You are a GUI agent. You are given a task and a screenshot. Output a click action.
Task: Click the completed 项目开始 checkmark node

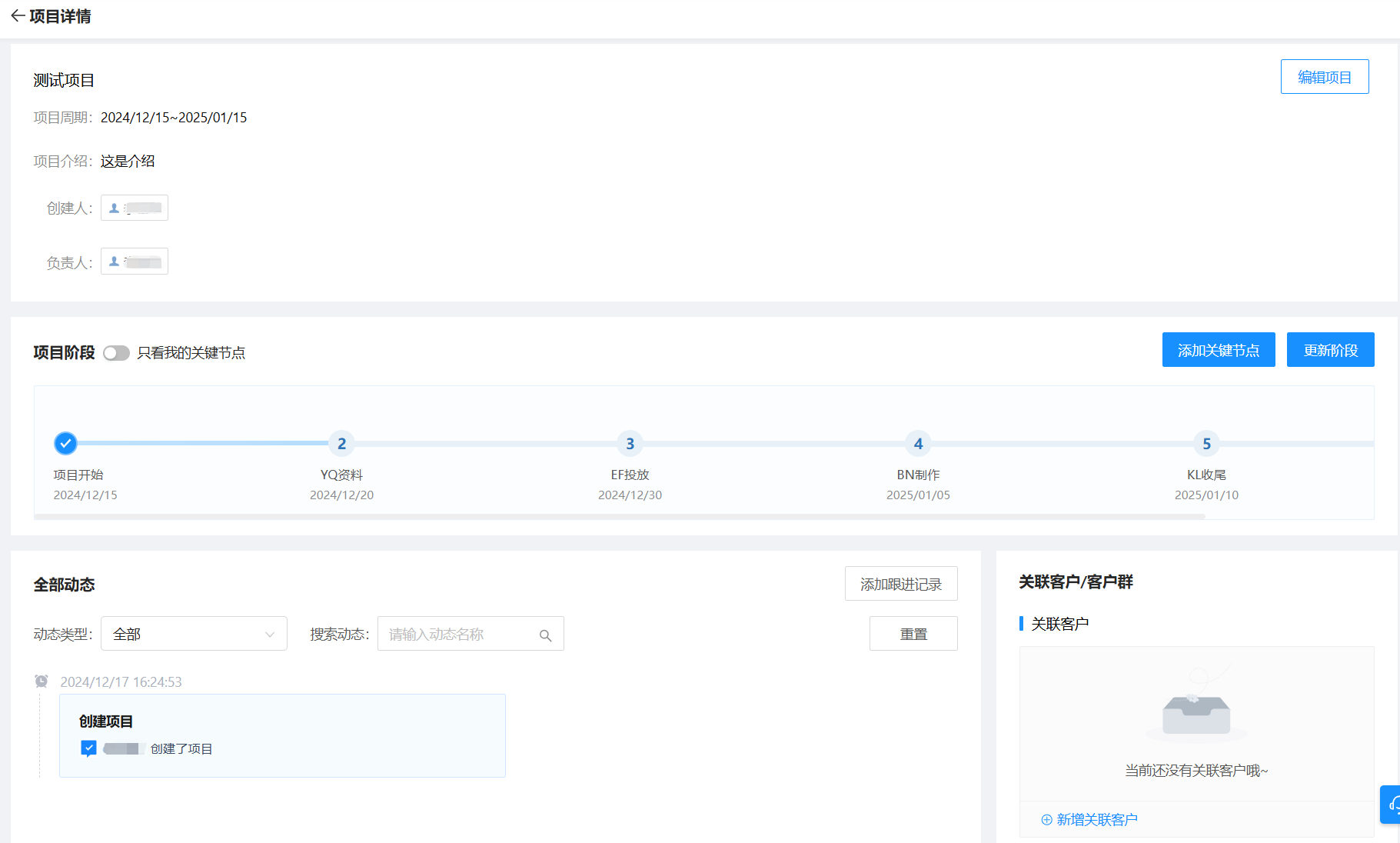(x=65, y=443)
